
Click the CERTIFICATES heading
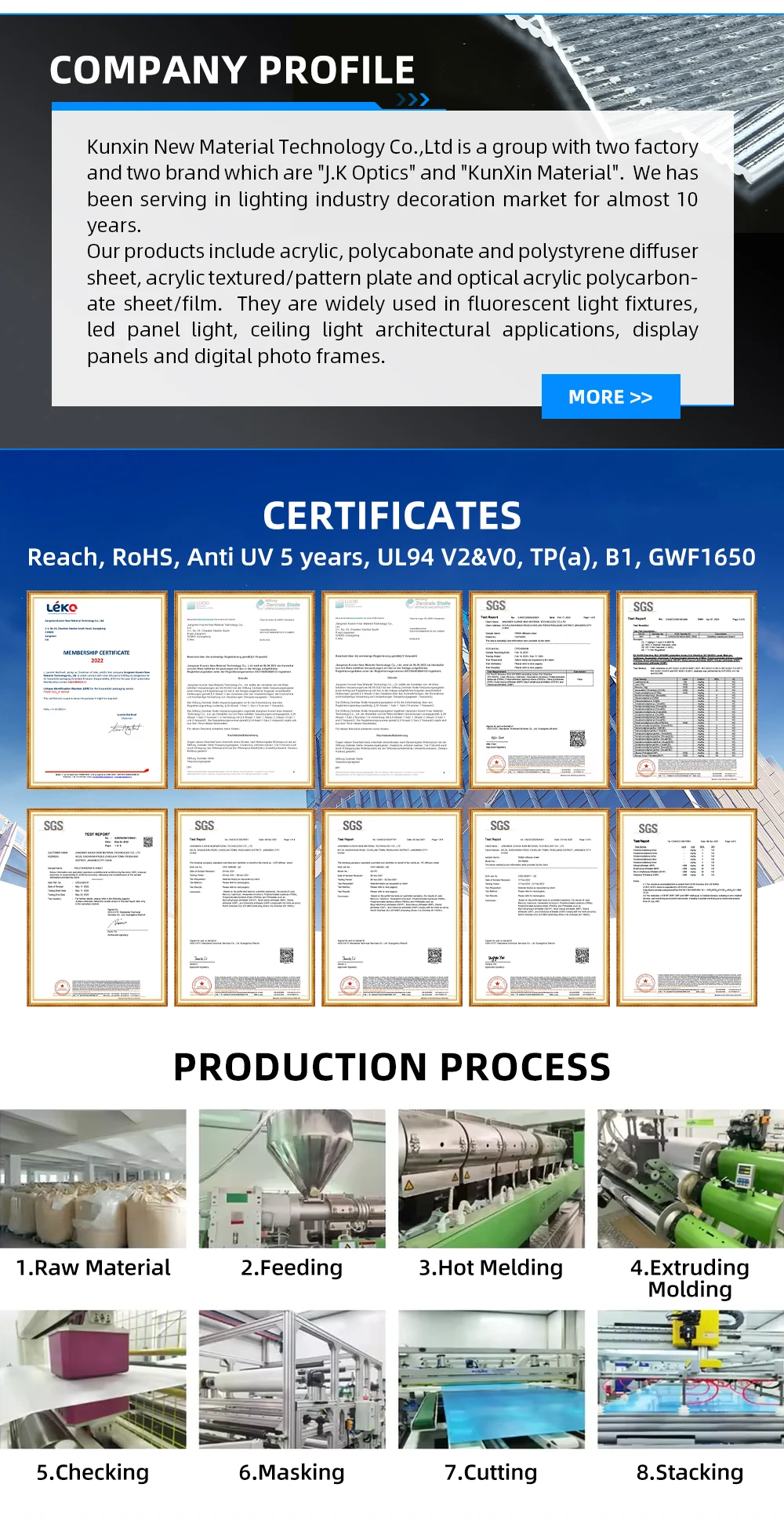pos(392,515)
